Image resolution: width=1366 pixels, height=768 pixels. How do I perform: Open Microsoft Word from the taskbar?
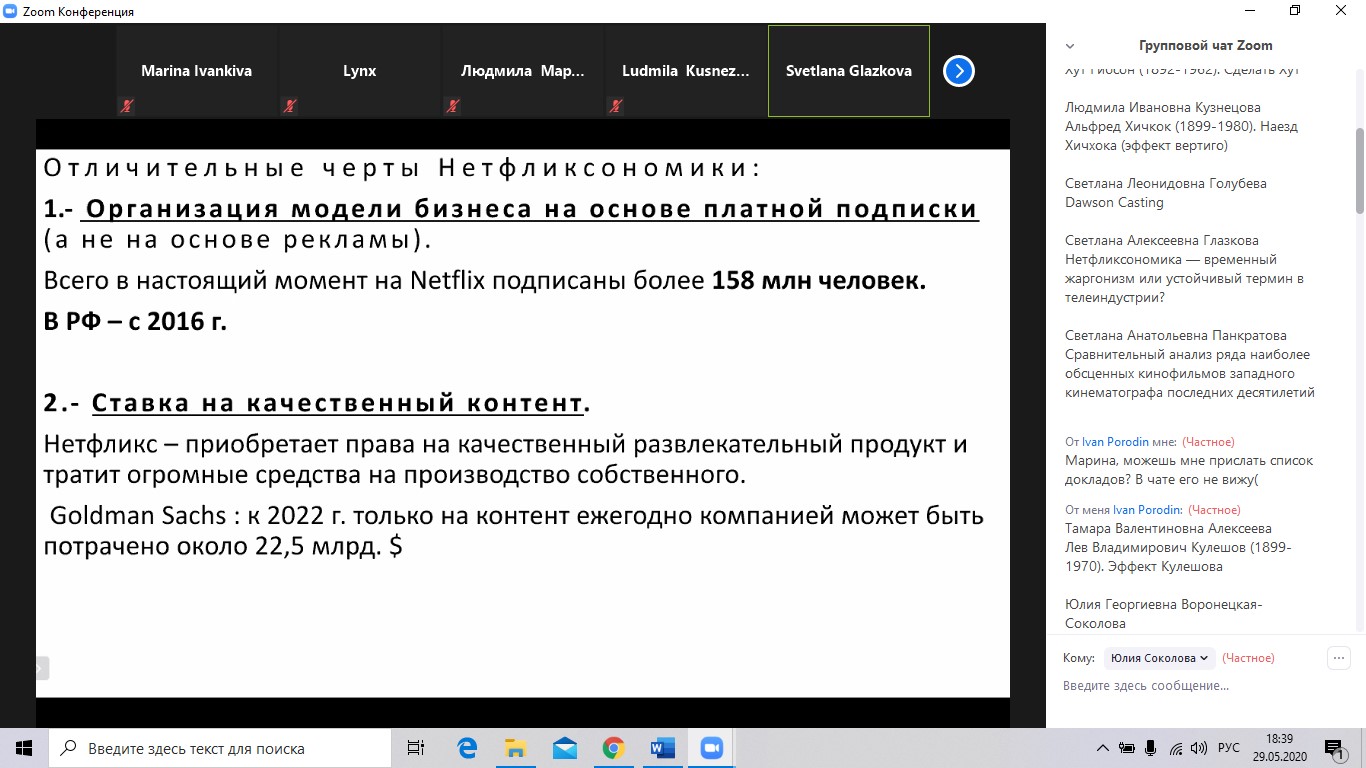pos(662,748)
